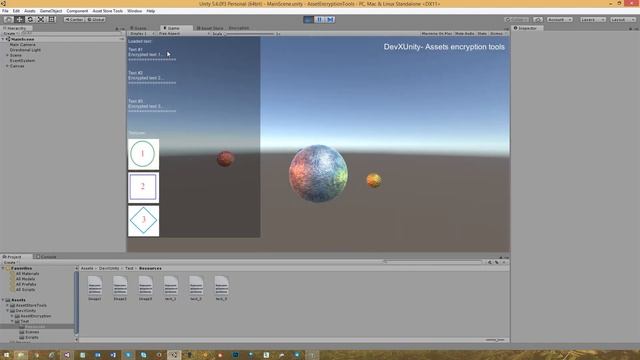Open the Edit menu
640x360 pixels.
tap(16, 11)
